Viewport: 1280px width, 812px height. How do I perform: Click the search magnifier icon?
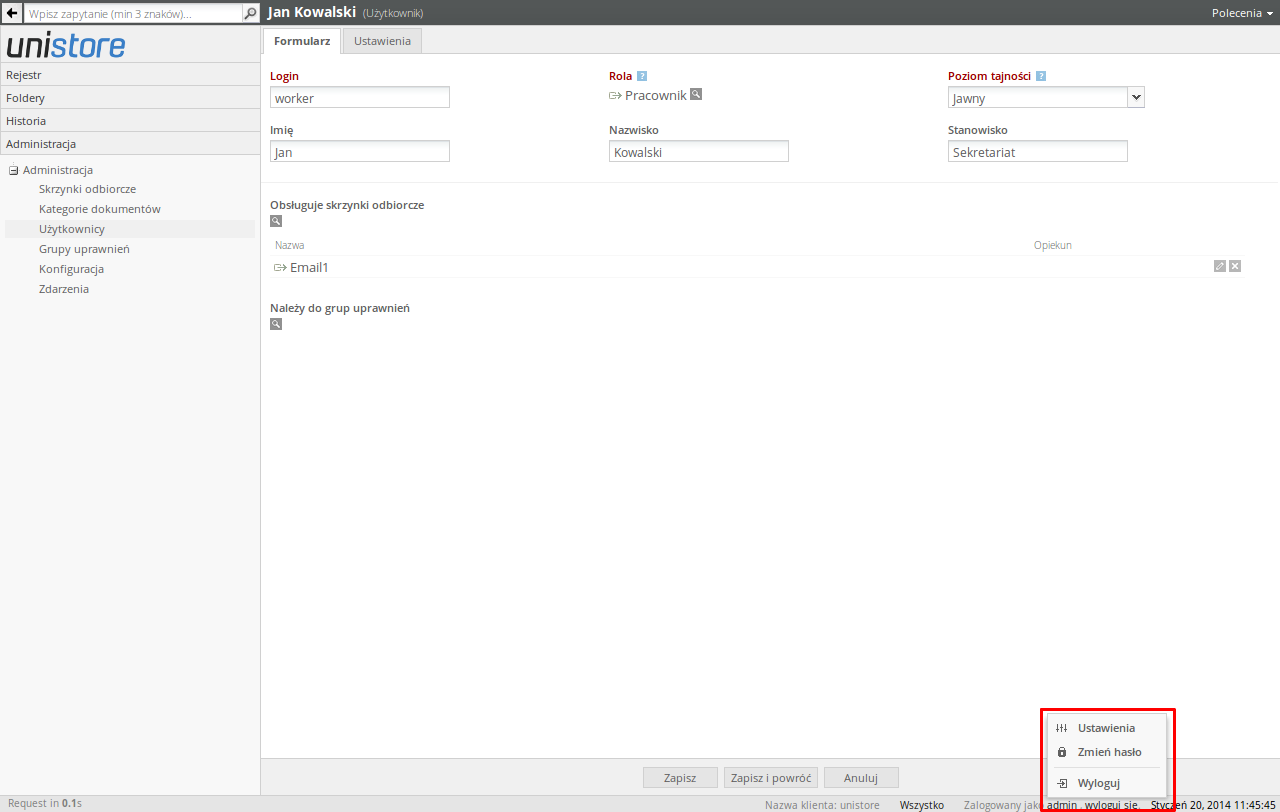251,14
